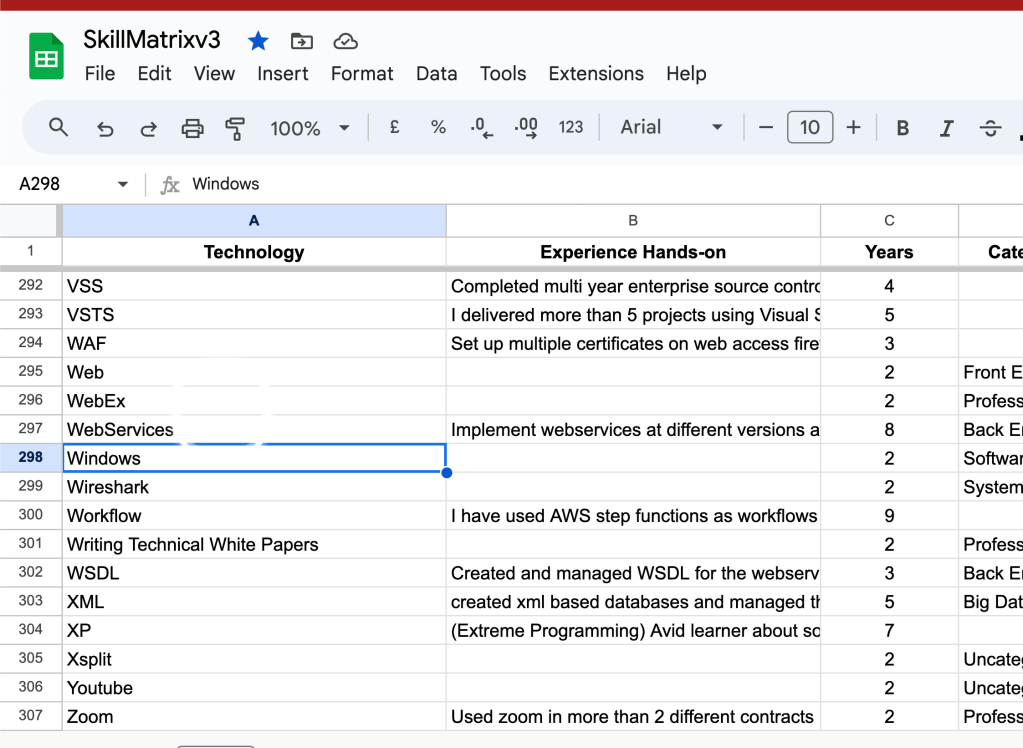Open the zoom 100% dropdown

[x=309, y=128]
